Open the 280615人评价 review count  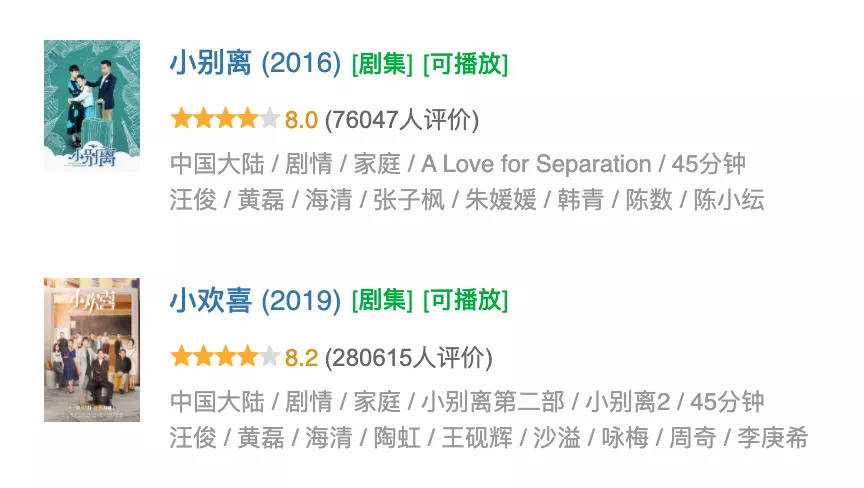(x=409, y=358)
